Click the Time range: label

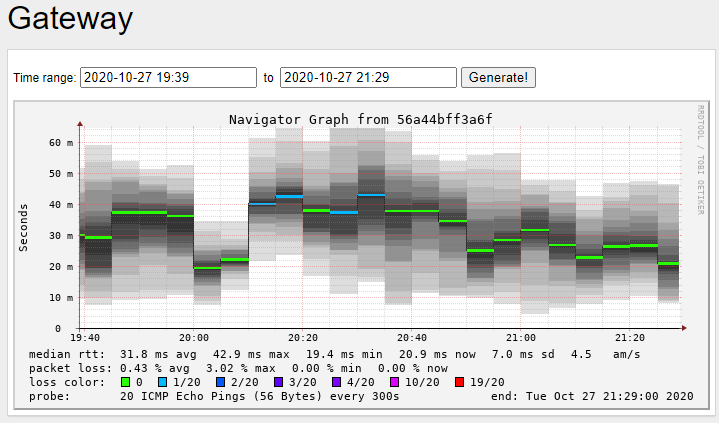click(x=44, y=78)
